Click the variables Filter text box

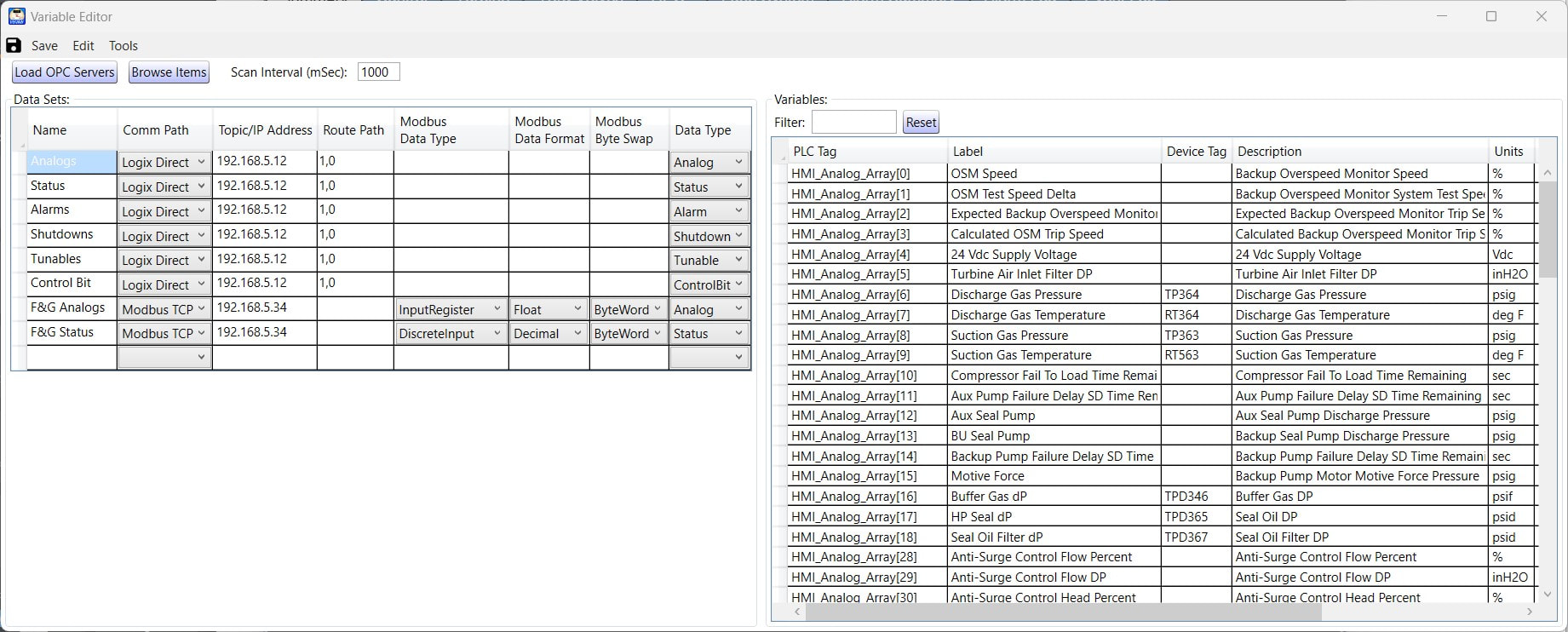[x=853, y=123]
